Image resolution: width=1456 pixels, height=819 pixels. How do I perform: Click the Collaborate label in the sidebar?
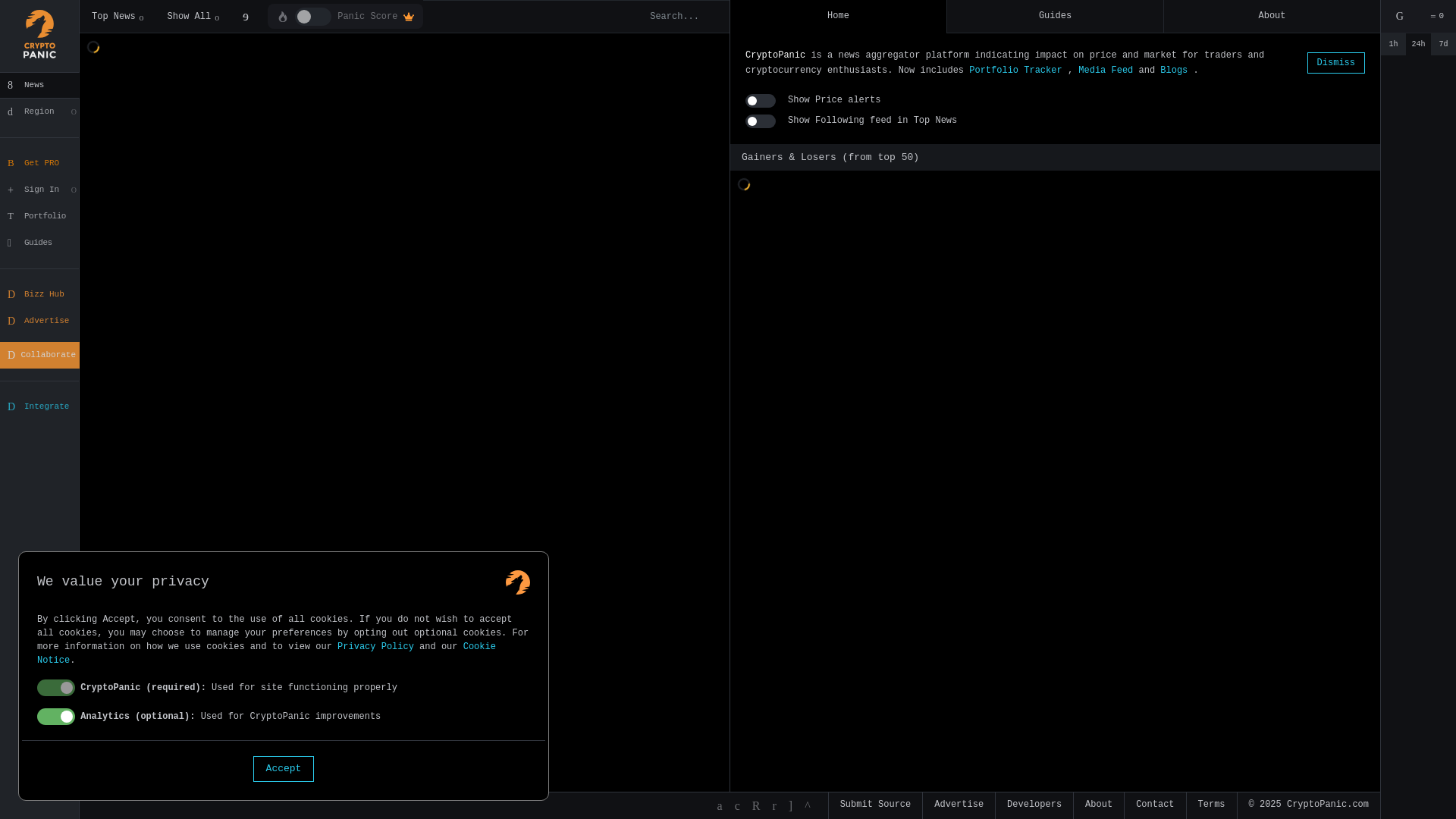click(x=48, y=356)
